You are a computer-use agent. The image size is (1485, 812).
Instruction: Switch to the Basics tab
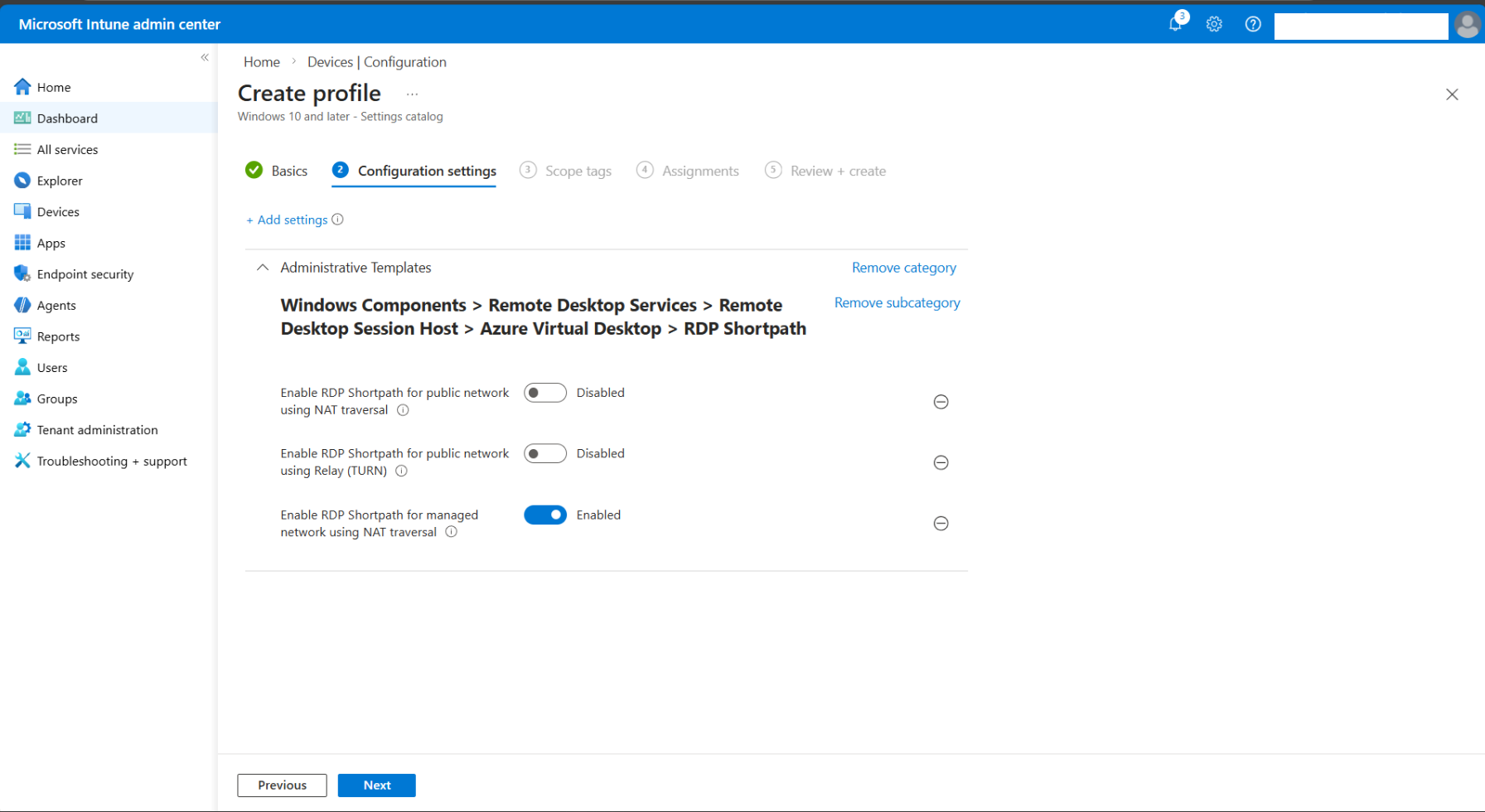click(x=289, y=170)
